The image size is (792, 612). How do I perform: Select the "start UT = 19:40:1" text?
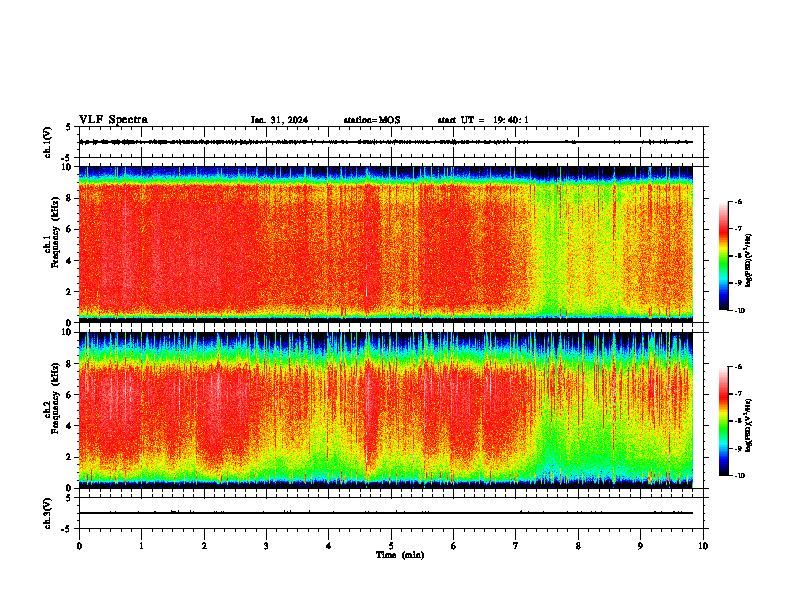pos(483,120)
